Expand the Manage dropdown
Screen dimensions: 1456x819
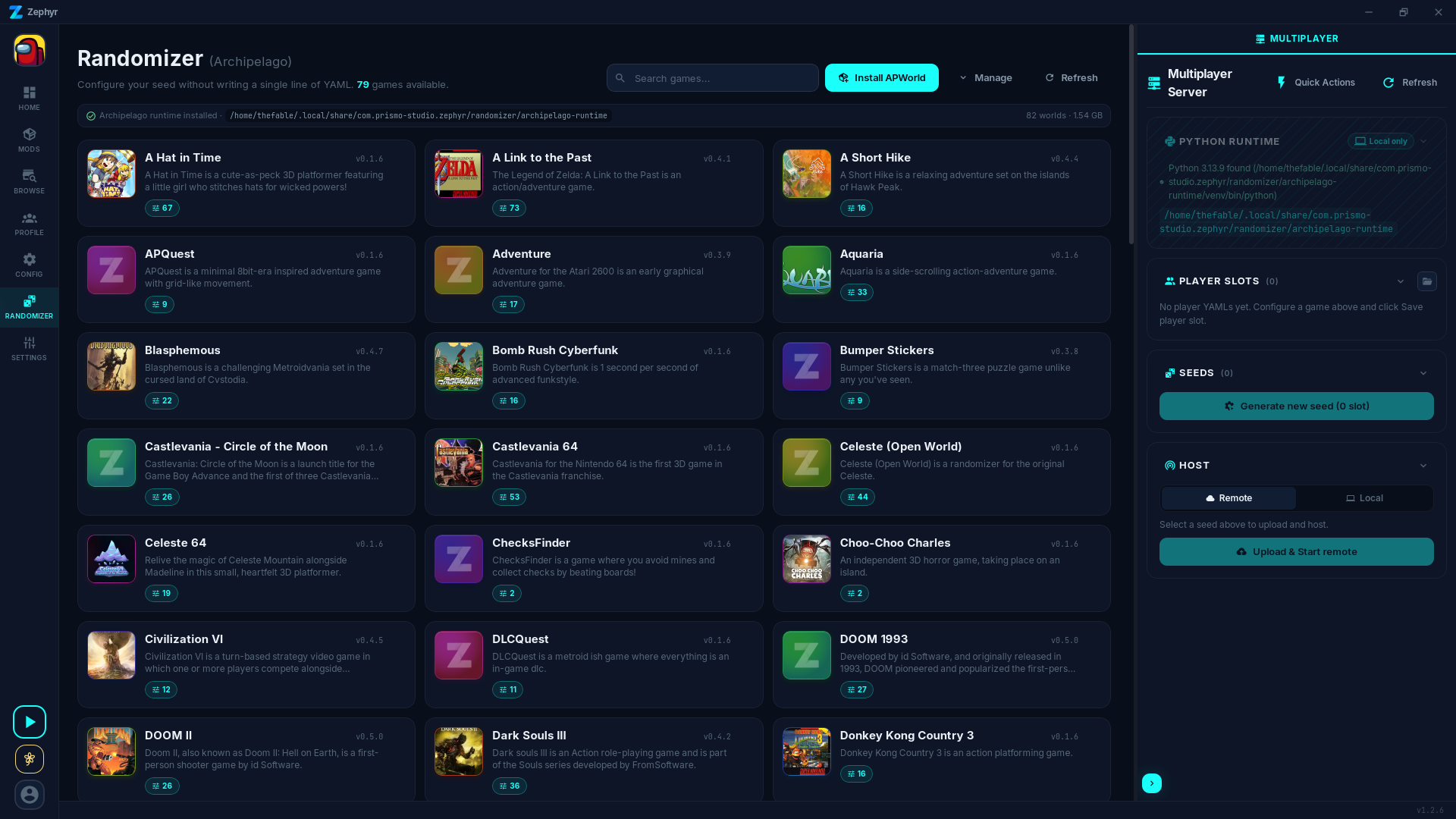986,78
